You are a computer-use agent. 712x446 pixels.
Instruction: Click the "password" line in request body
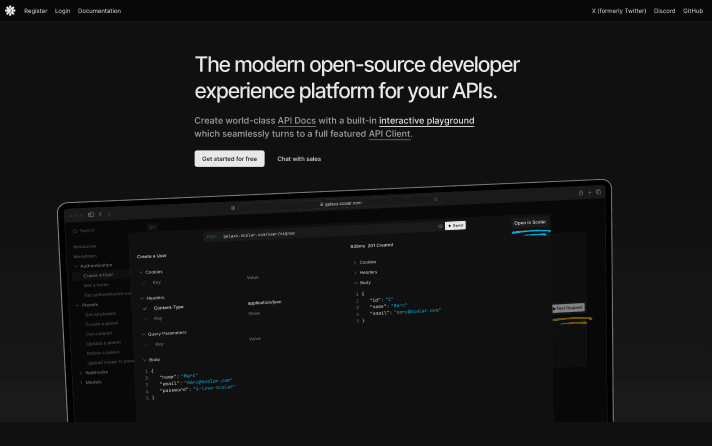coord(197,389)
